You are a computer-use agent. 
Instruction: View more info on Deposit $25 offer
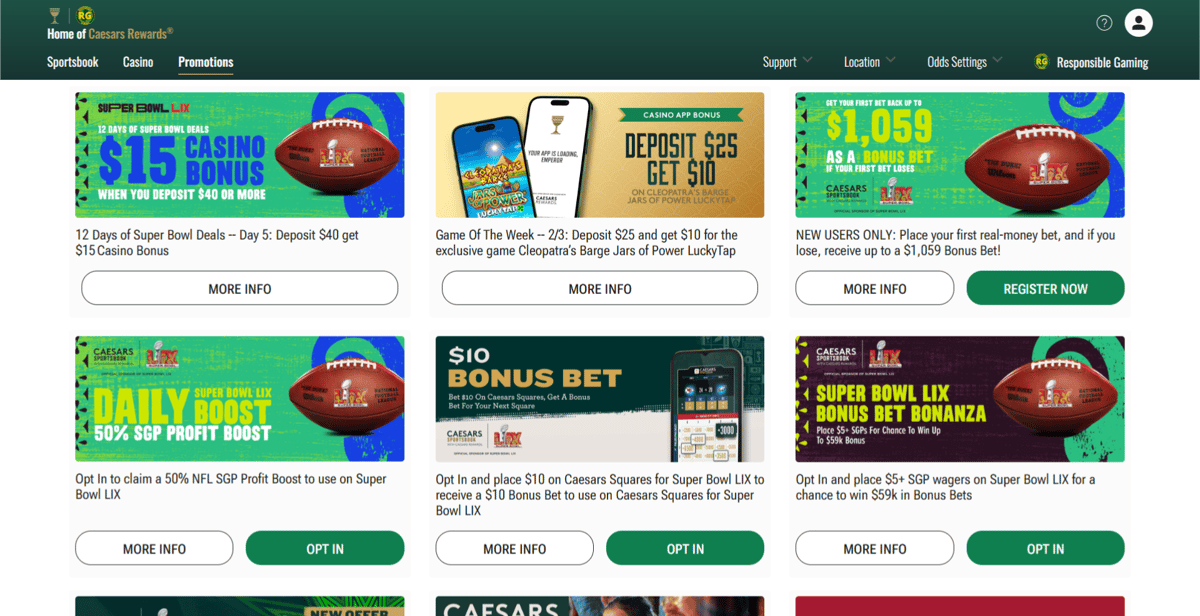tap(600, 289)
